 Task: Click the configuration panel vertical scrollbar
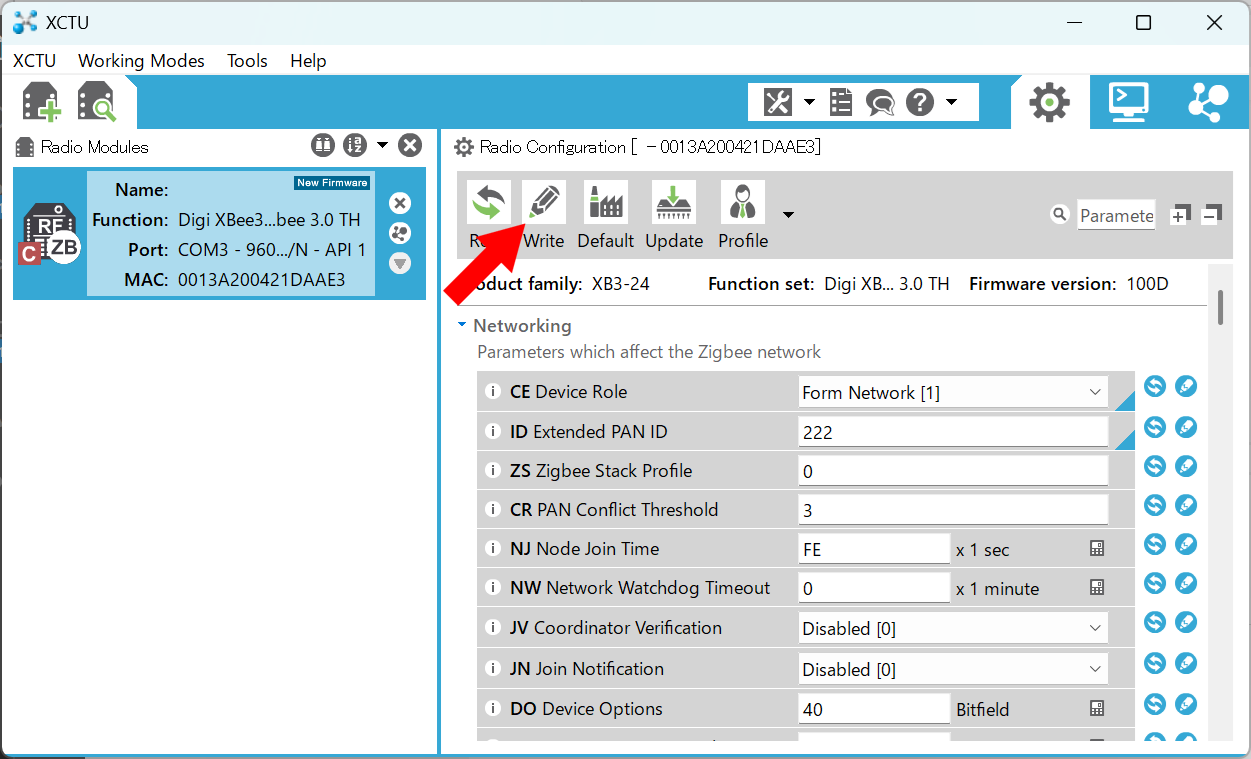(1221, 308)
